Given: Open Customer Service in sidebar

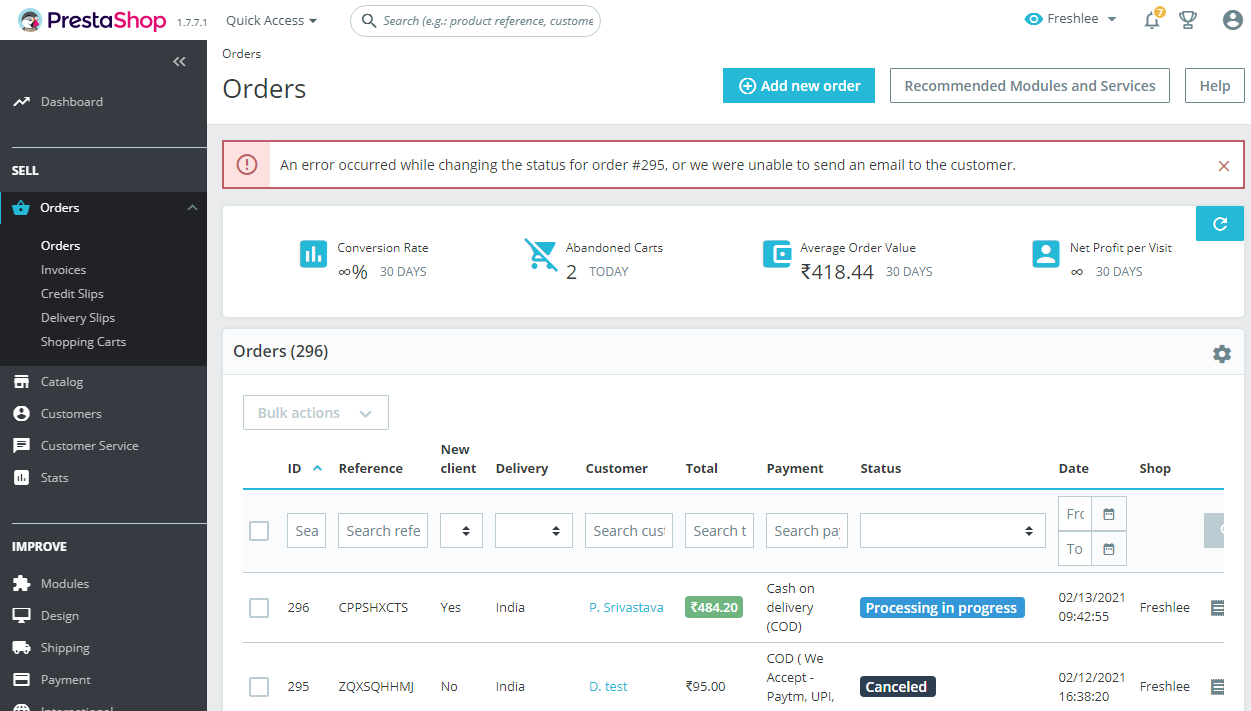Looking at the screenshot, I should point(89,446).
